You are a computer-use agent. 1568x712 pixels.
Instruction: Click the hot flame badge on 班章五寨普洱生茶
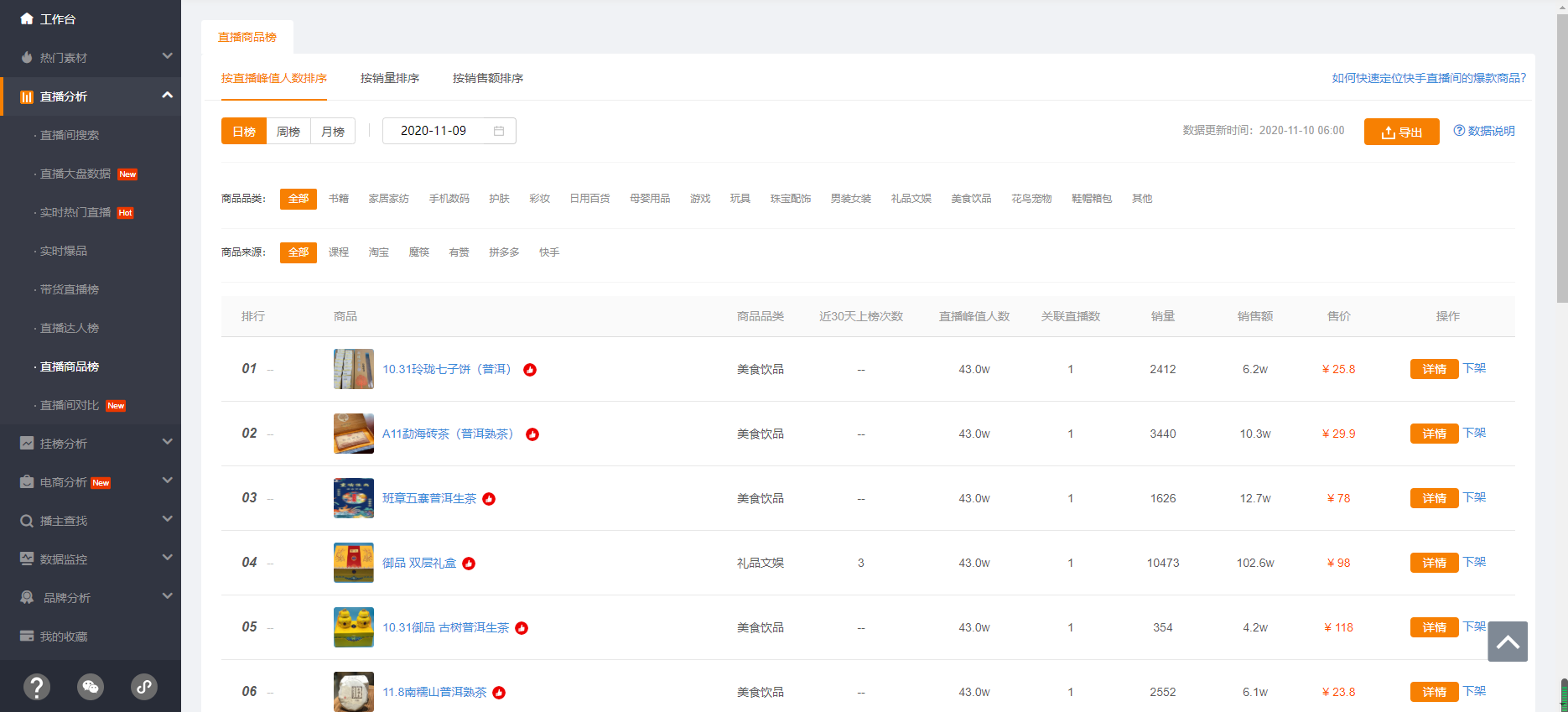[x=489, y=499]
